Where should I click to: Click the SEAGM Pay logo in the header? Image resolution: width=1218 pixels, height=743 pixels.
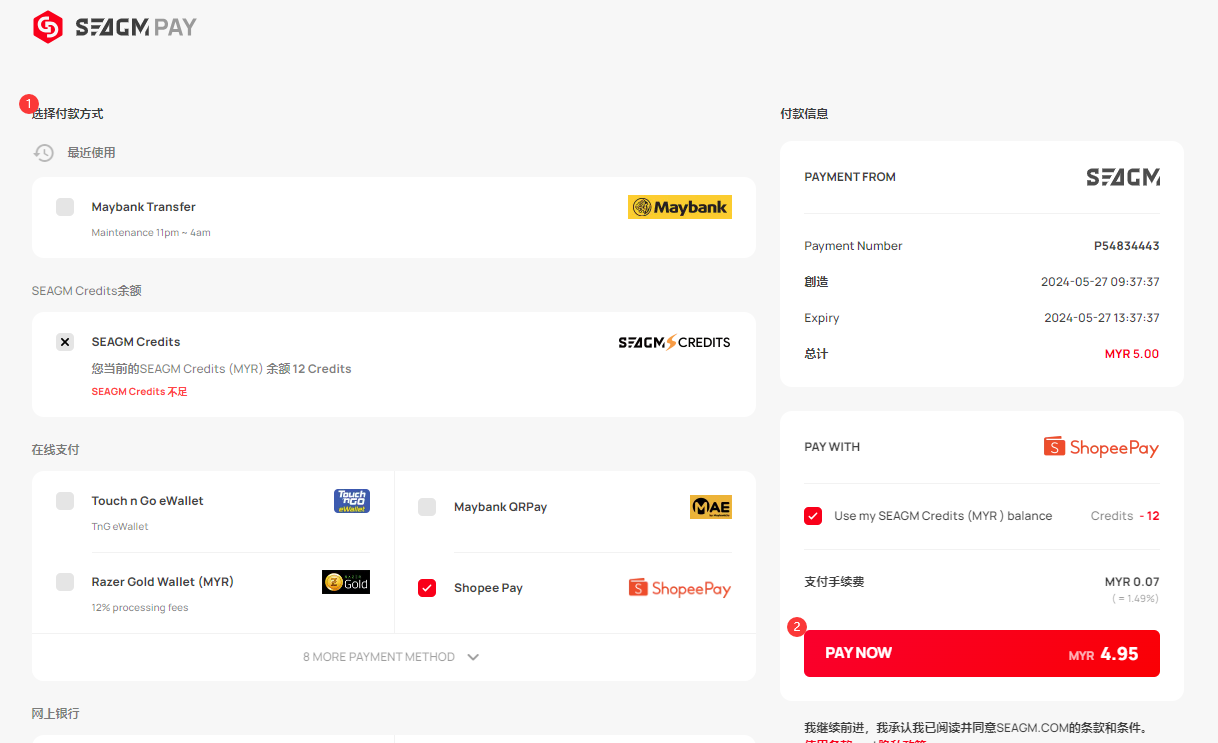115,27
